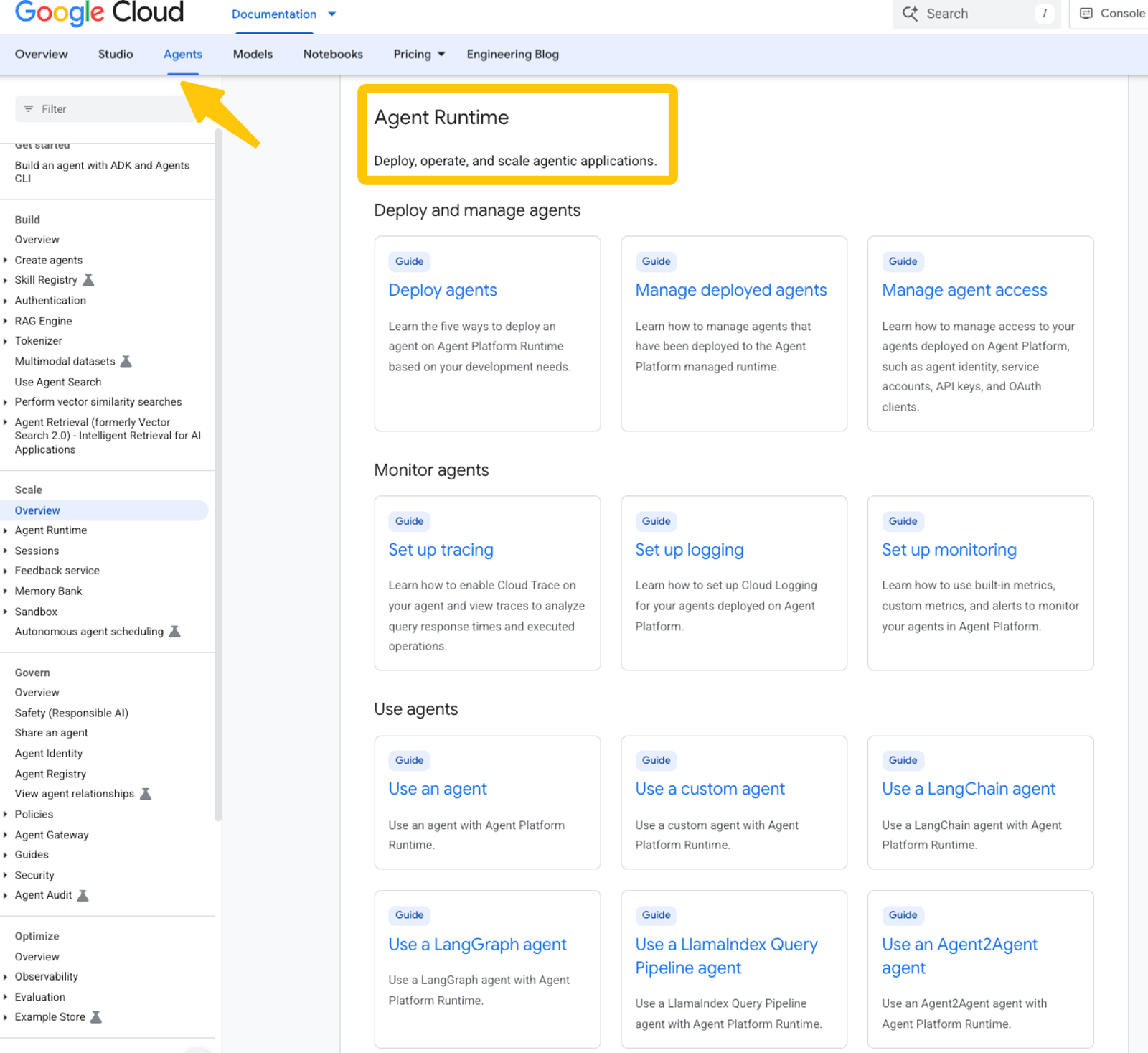This screenshot has width=1148, height=1053.
Task: Select Agent Registry in sidebar
Action: click(x=50, y=774)
